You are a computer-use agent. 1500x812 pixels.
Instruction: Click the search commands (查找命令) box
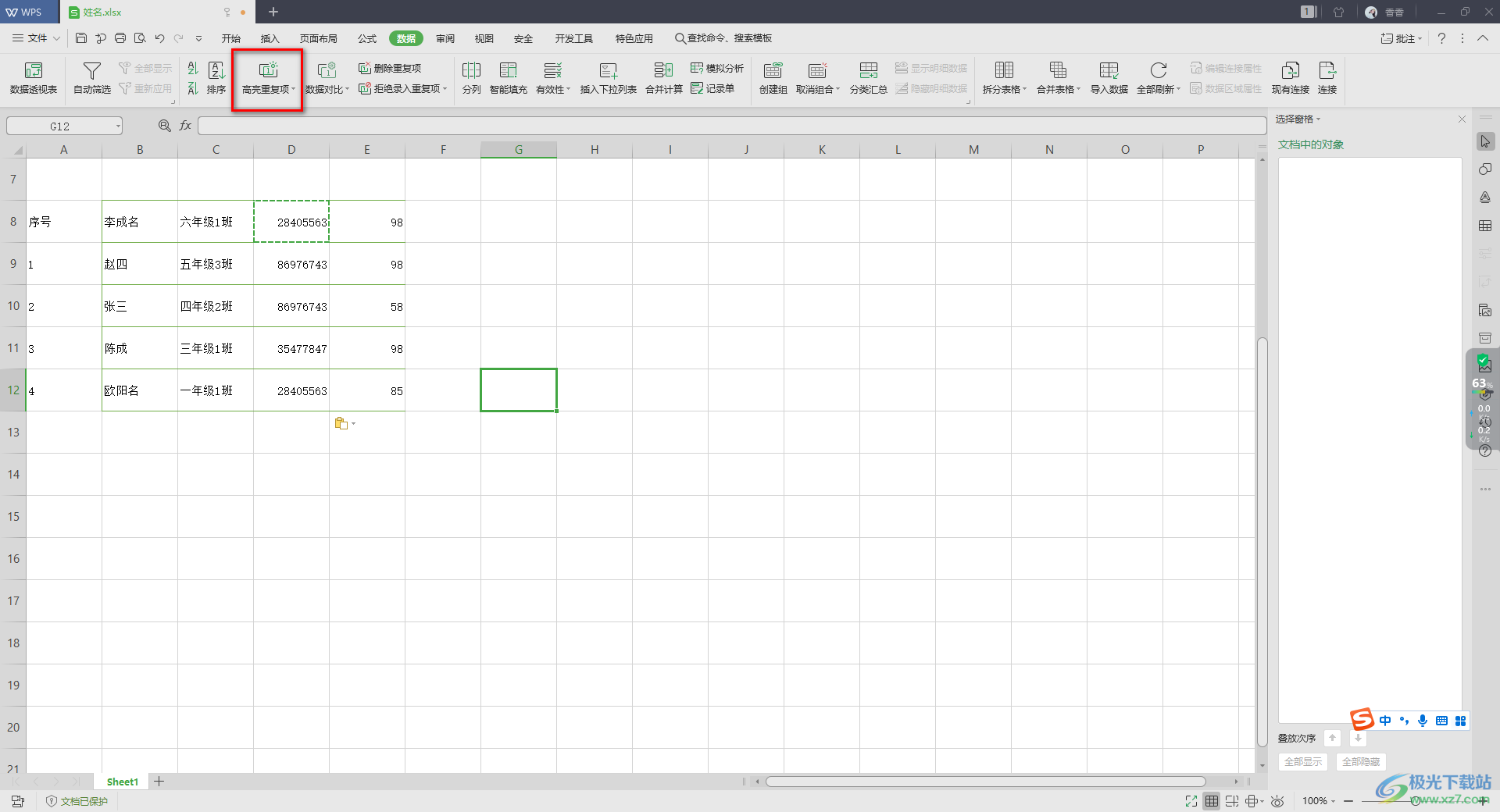click(x=723, y=38)
